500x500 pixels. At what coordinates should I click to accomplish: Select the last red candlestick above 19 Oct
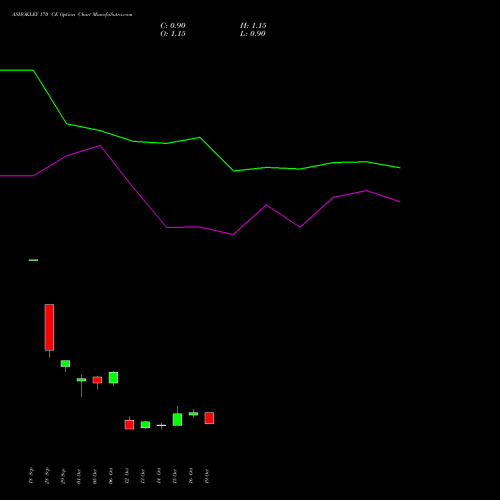point(209,418)
